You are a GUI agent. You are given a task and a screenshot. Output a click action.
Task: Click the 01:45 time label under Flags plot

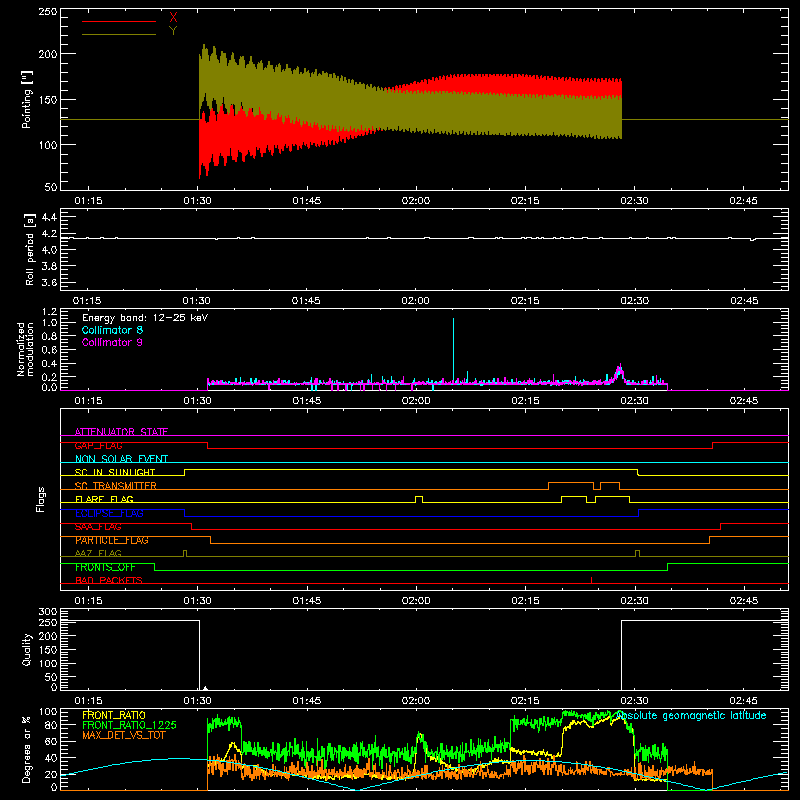pyautogui.click(x=307, y=601)
